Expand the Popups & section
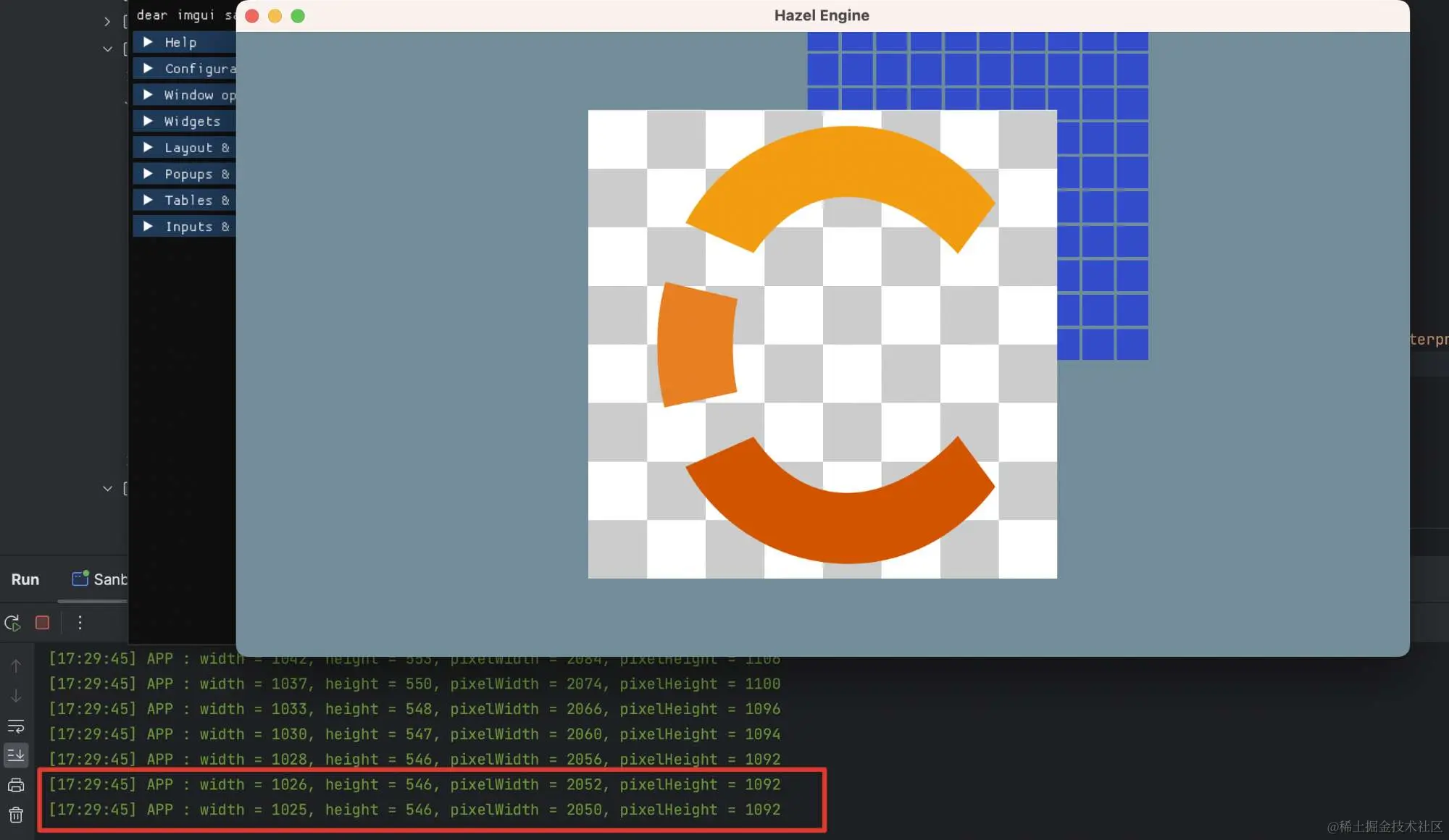 184,174
